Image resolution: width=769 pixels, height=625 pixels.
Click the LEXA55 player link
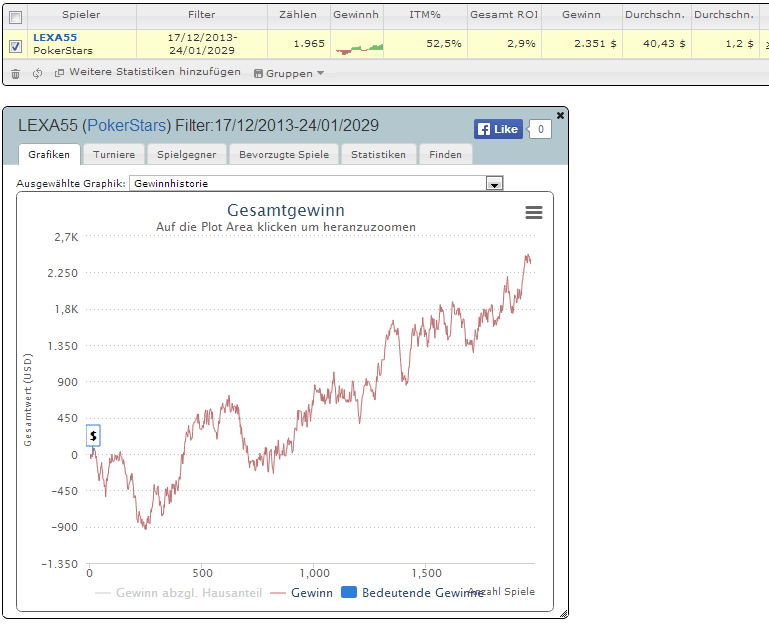click(x=55, y=37)
